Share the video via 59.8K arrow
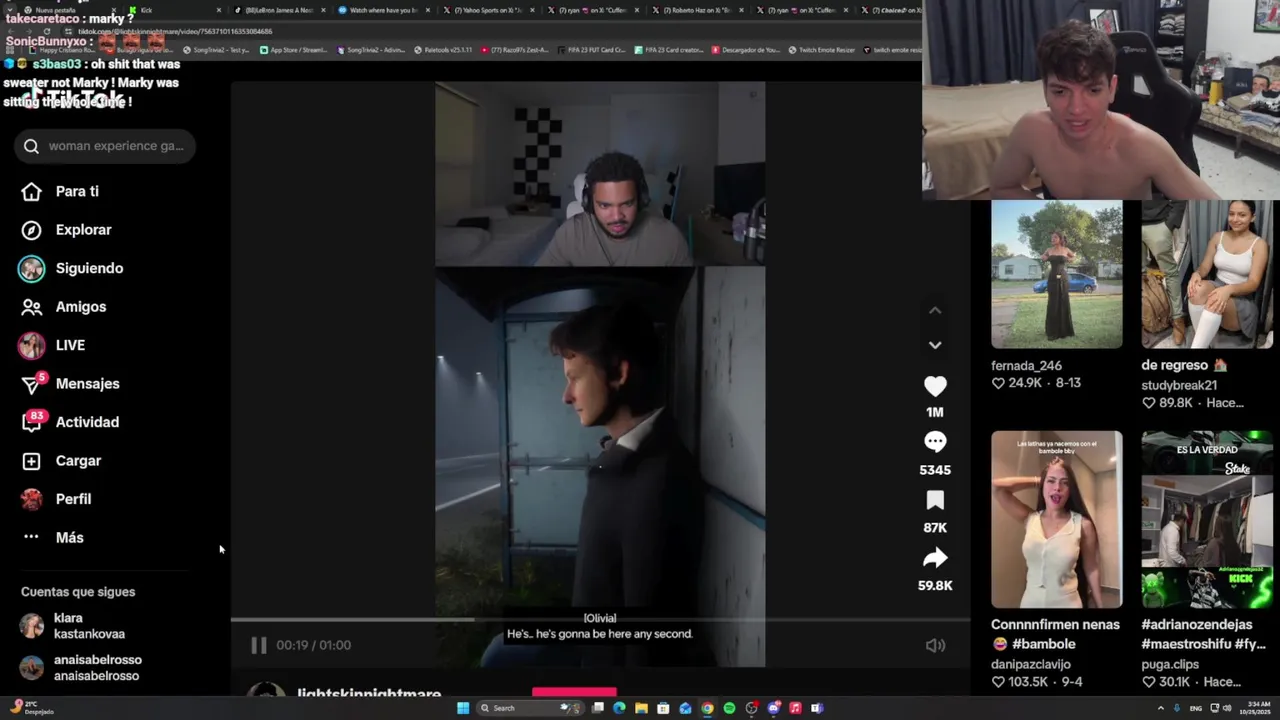This screenshot has height=720, width=1280. pos(935,558)
